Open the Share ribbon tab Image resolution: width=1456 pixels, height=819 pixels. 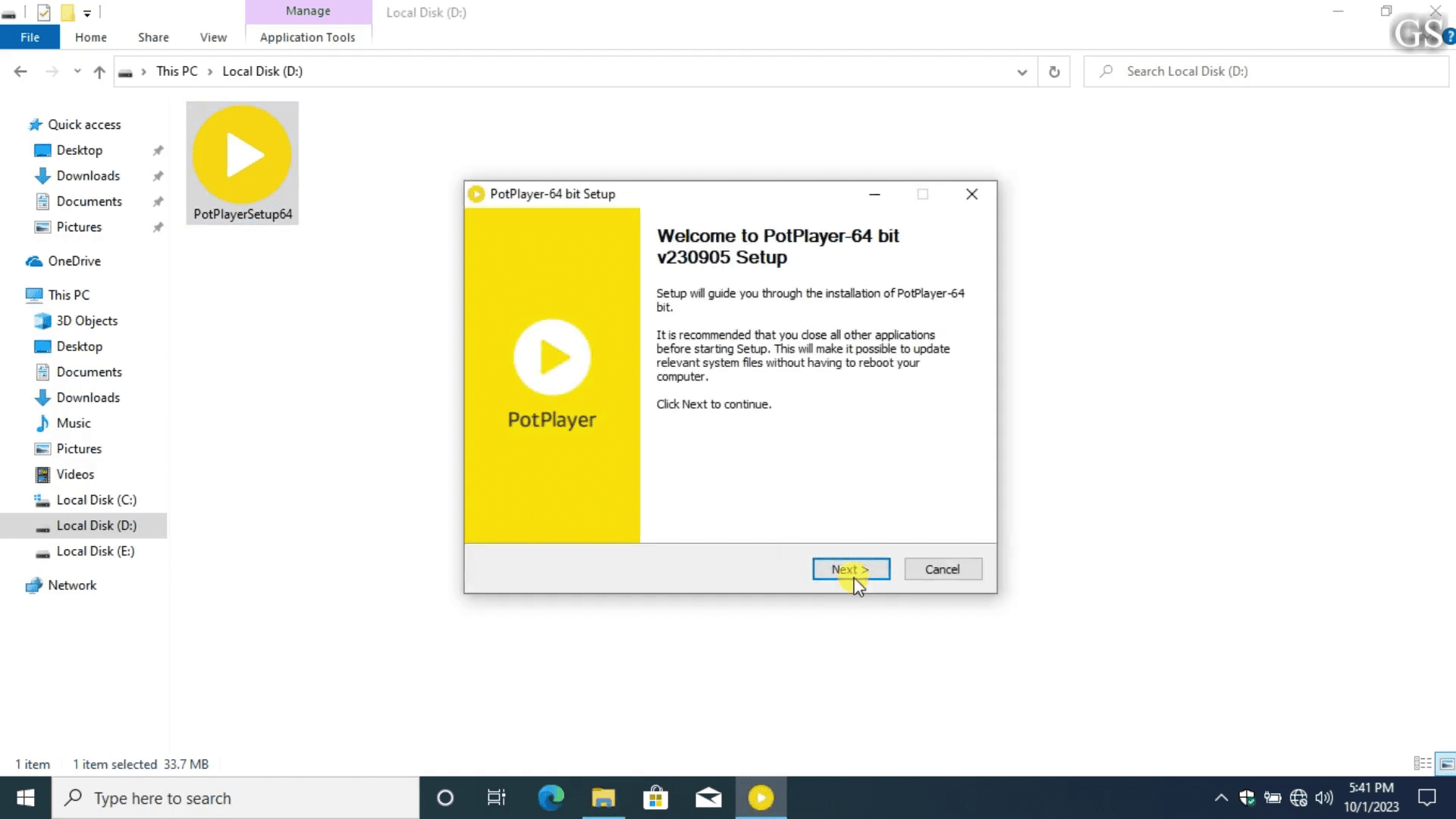[x=153, y=37]
